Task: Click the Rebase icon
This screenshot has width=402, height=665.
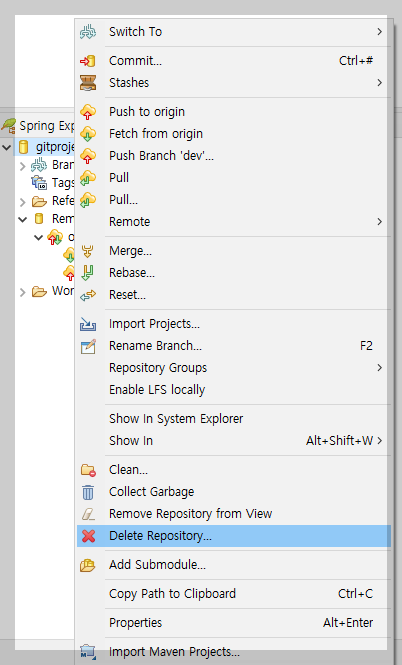Action: tap(88, 273)
